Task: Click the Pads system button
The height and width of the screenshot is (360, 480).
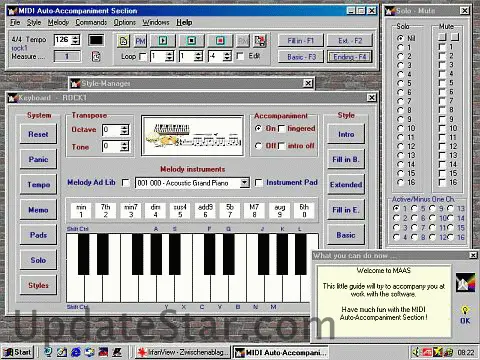Action: [38, 235]
